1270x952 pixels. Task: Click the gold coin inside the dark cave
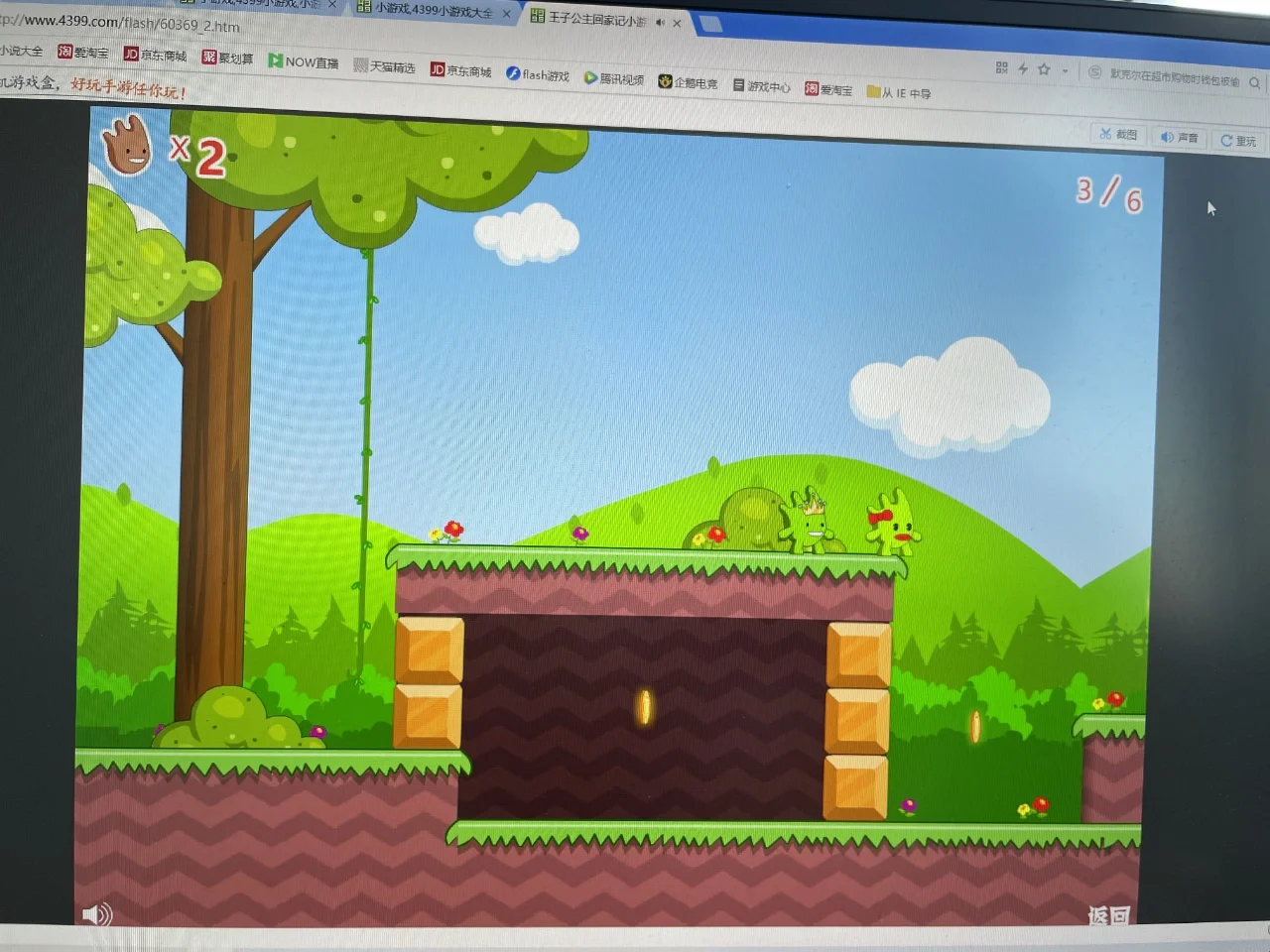tap(645, 706)
